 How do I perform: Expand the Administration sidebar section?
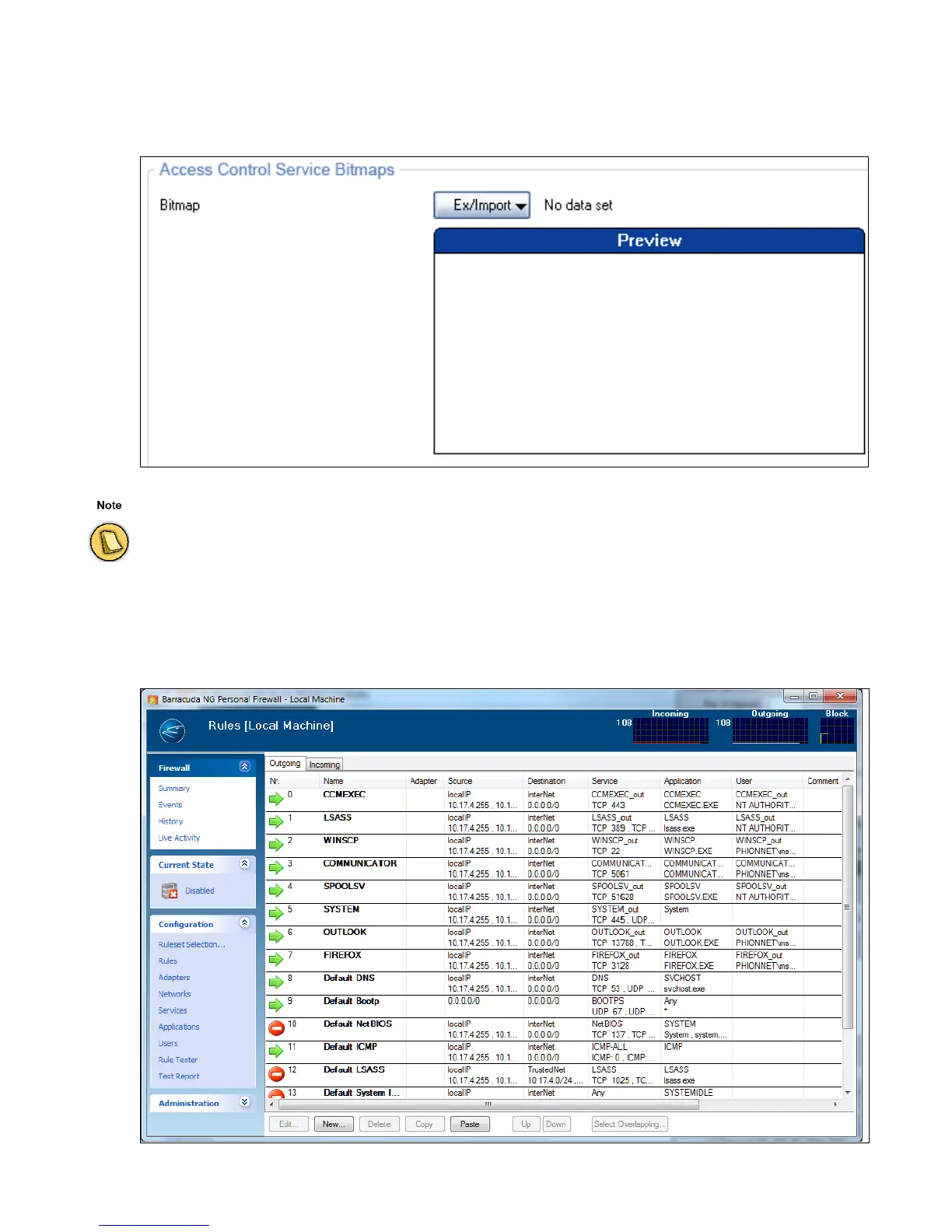245,1102
